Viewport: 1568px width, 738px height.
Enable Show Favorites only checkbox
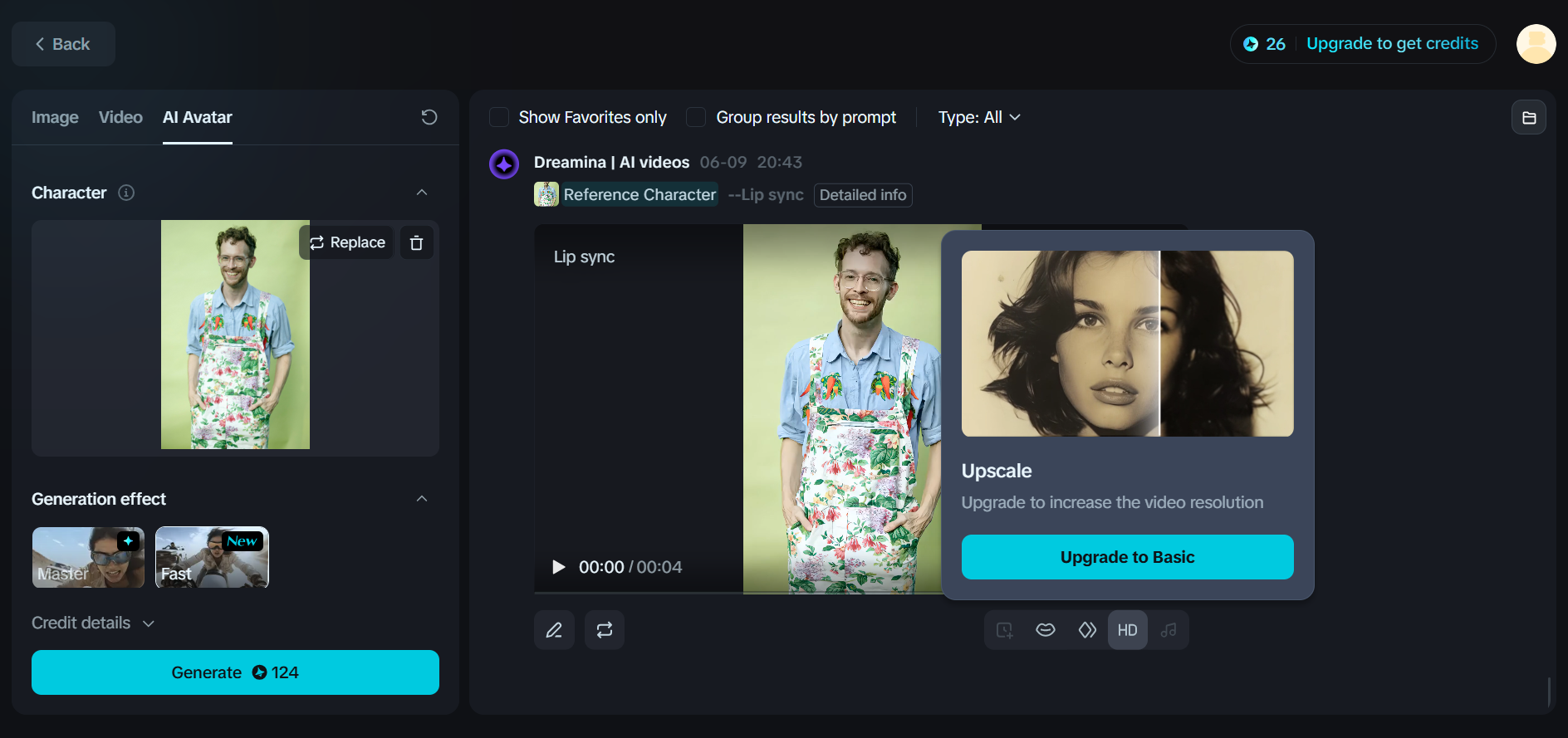tap(499, 117)
